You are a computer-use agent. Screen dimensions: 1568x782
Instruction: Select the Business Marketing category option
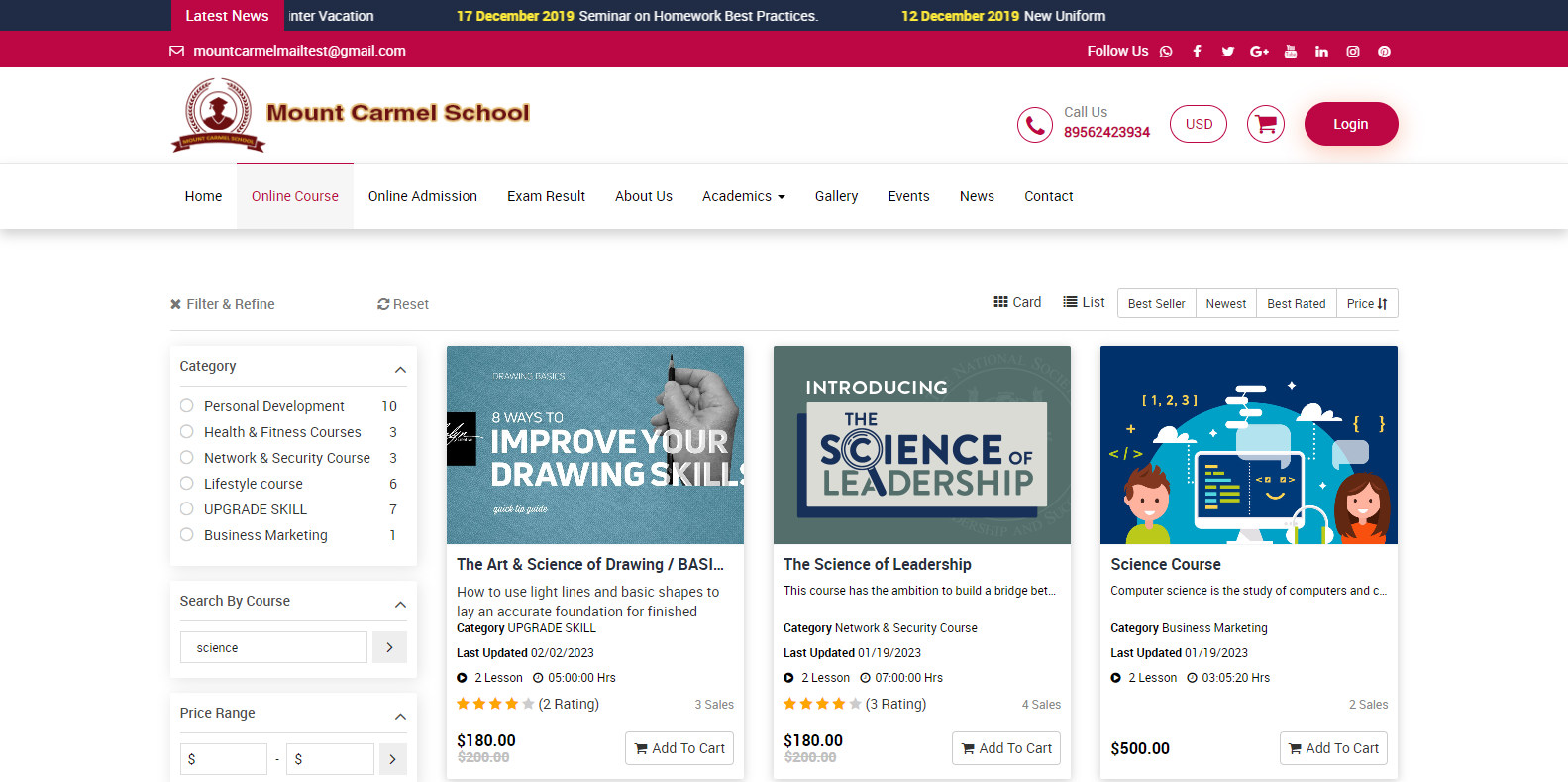tap(187, 535)
